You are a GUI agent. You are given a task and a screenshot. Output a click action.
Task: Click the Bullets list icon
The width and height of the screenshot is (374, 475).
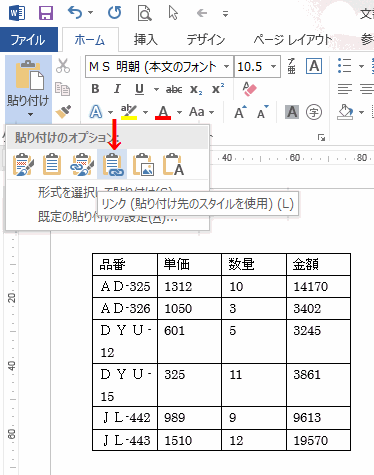[x=345, y=66]
